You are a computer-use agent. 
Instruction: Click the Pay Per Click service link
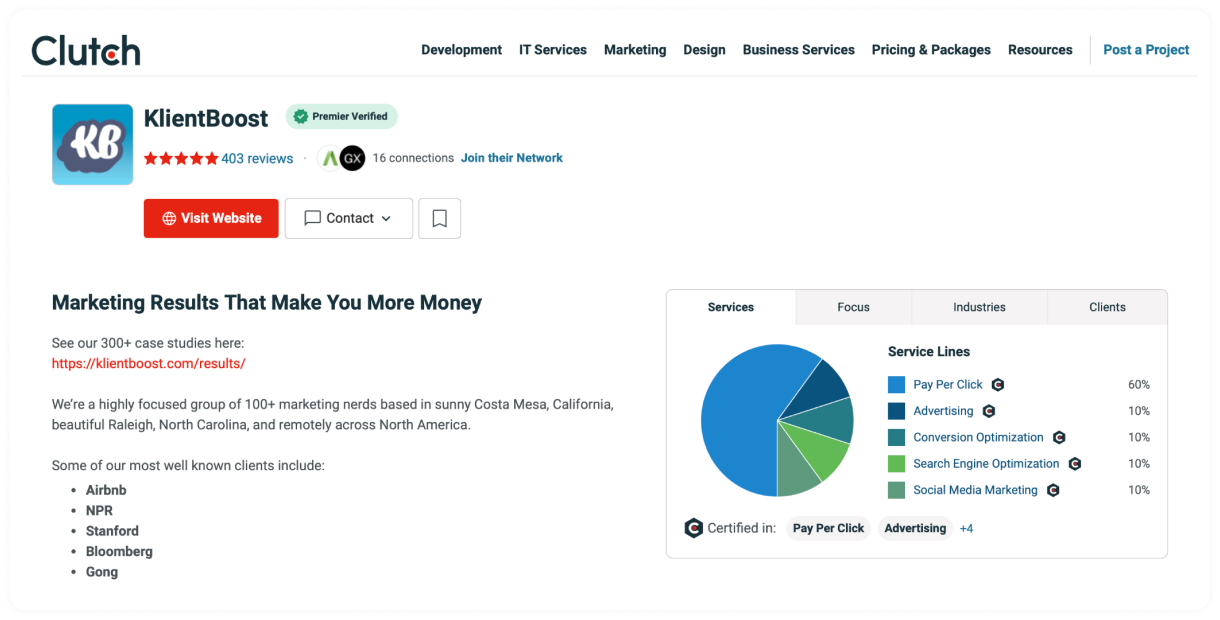coord(948,385)
